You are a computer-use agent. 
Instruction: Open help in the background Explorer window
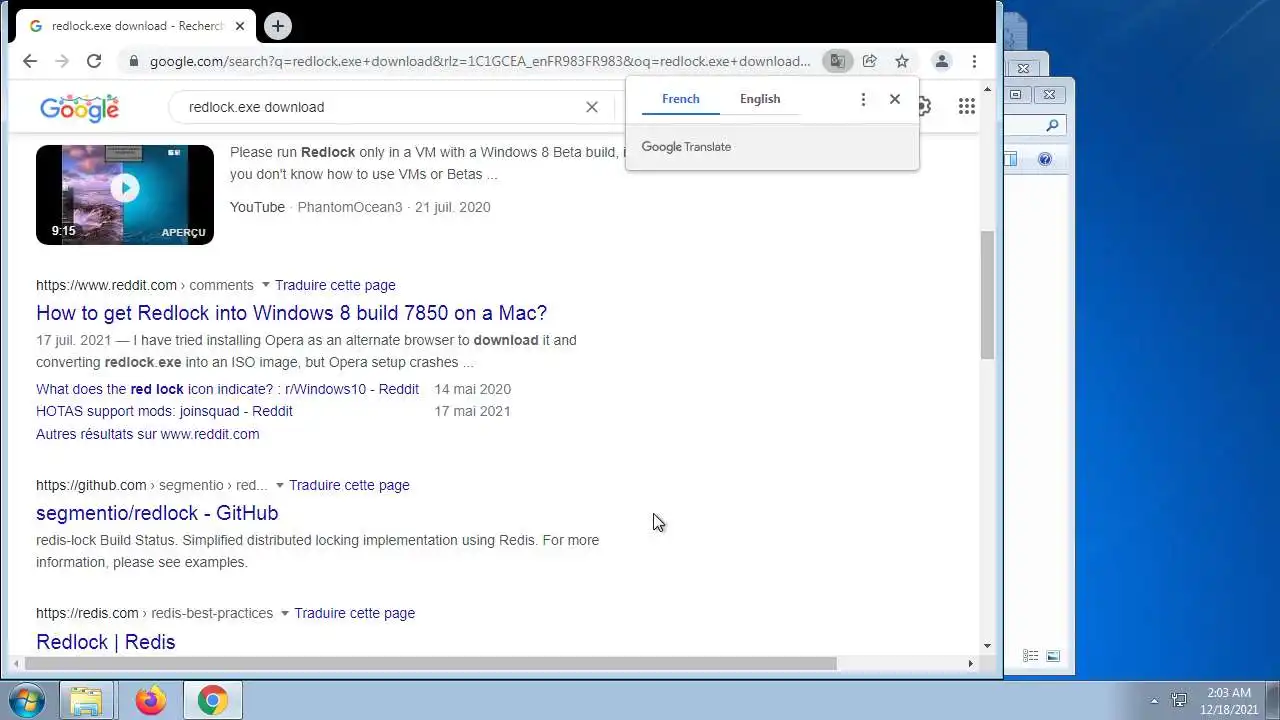[1045, 159]
